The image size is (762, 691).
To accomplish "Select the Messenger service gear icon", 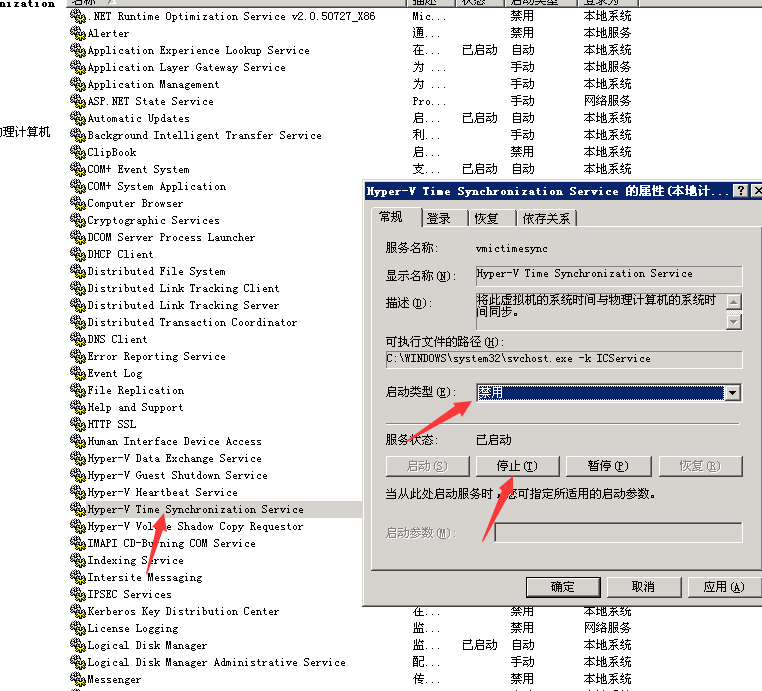I will point(78,679).
